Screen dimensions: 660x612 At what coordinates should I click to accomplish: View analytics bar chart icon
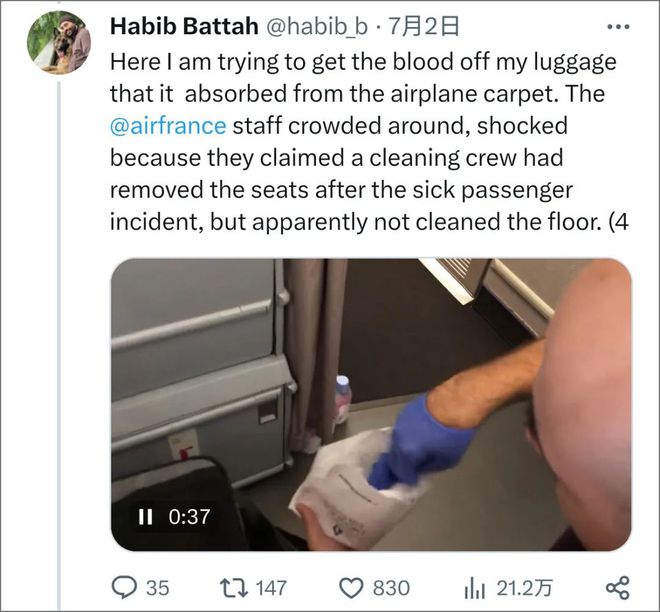click(475, 588)
